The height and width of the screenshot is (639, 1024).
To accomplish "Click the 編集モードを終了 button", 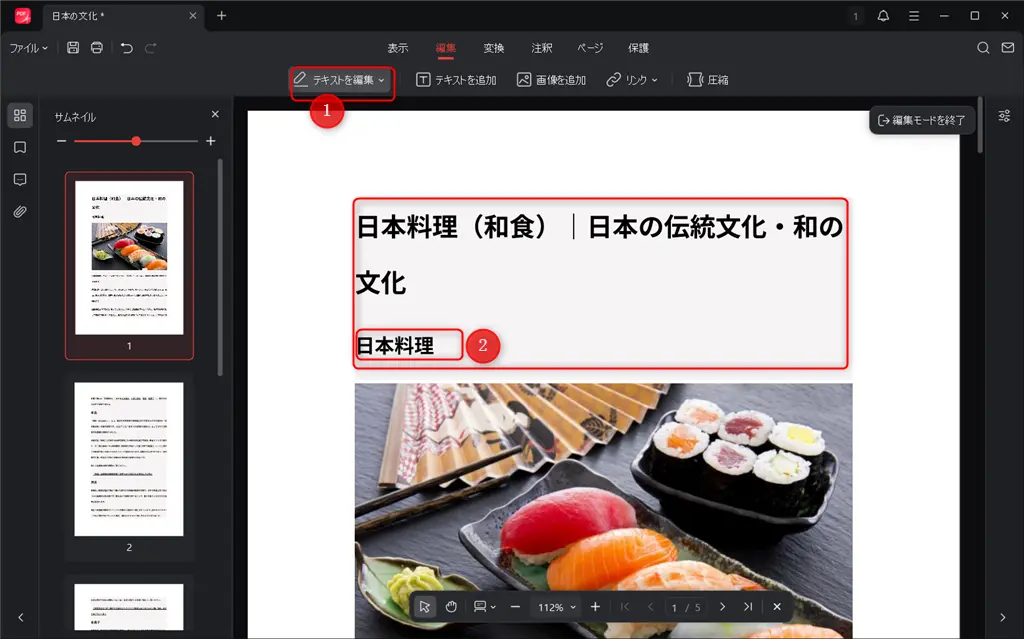I will (921, 119).
